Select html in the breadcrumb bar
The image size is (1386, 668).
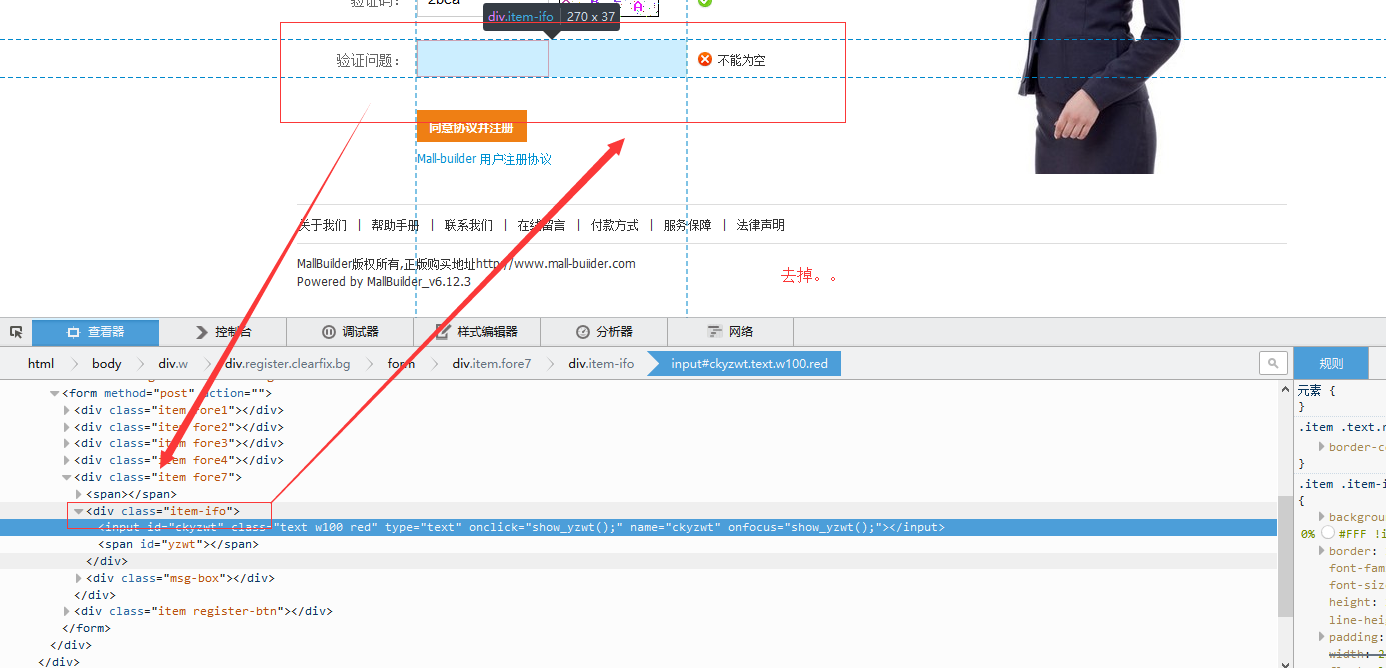pos(41,363)
